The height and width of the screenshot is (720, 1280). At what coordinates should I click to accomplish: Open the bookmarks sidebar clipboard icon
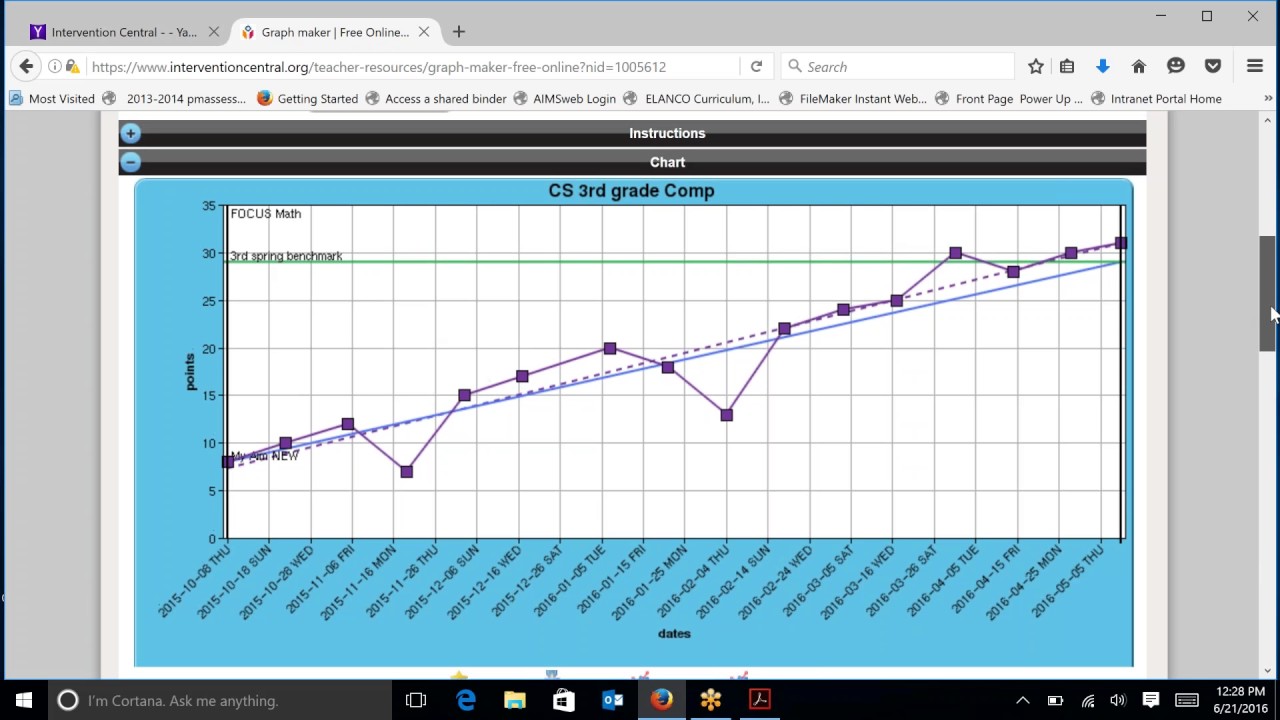point(1067,66)
